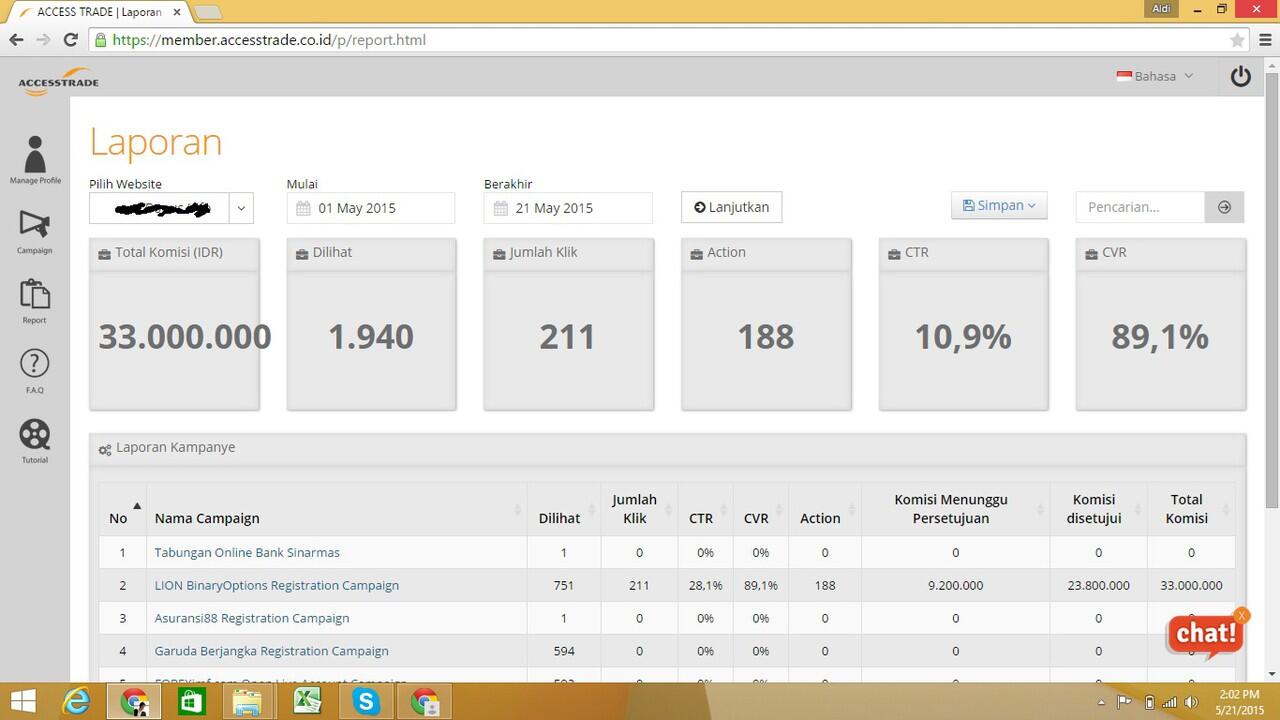This screenshot has width=1280, height=720.
Task: Click the 23.800.000 approved commission cell
Action: [x=1098, y=585]
